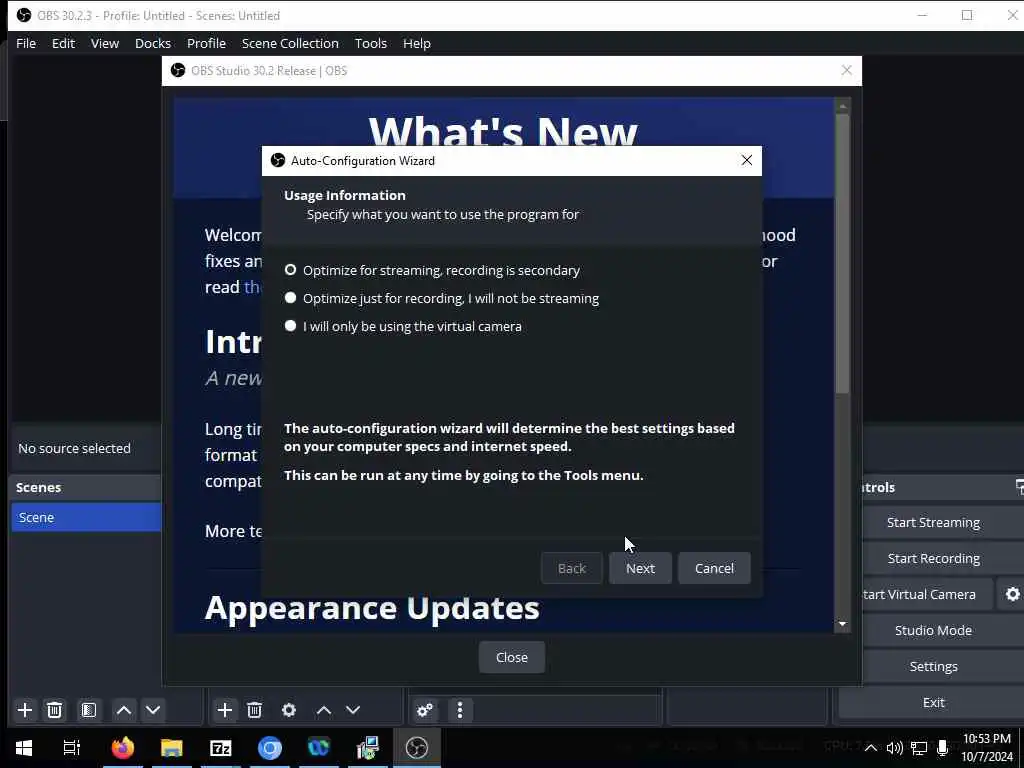The image size is (1024, 768).
Task: Click network icon in system tray
Action: [x=919, y=748]
